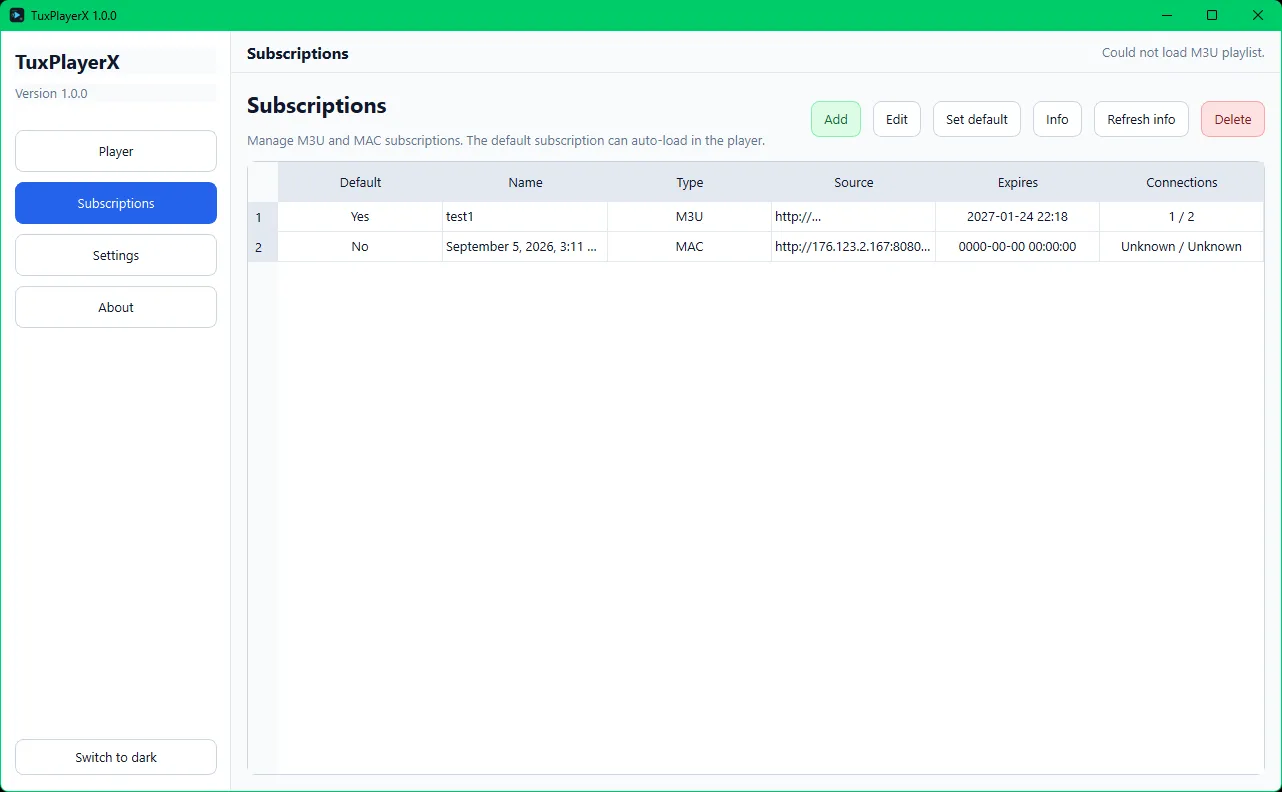Sort by the Name column header
Image resolution: width=1282 pixels, height=792 pixels.
pyautogui.click(x=525, y=182)
